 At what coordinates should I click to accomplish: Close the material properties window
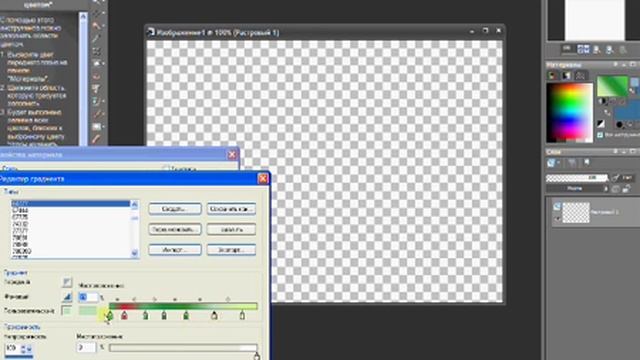point(232,154)
